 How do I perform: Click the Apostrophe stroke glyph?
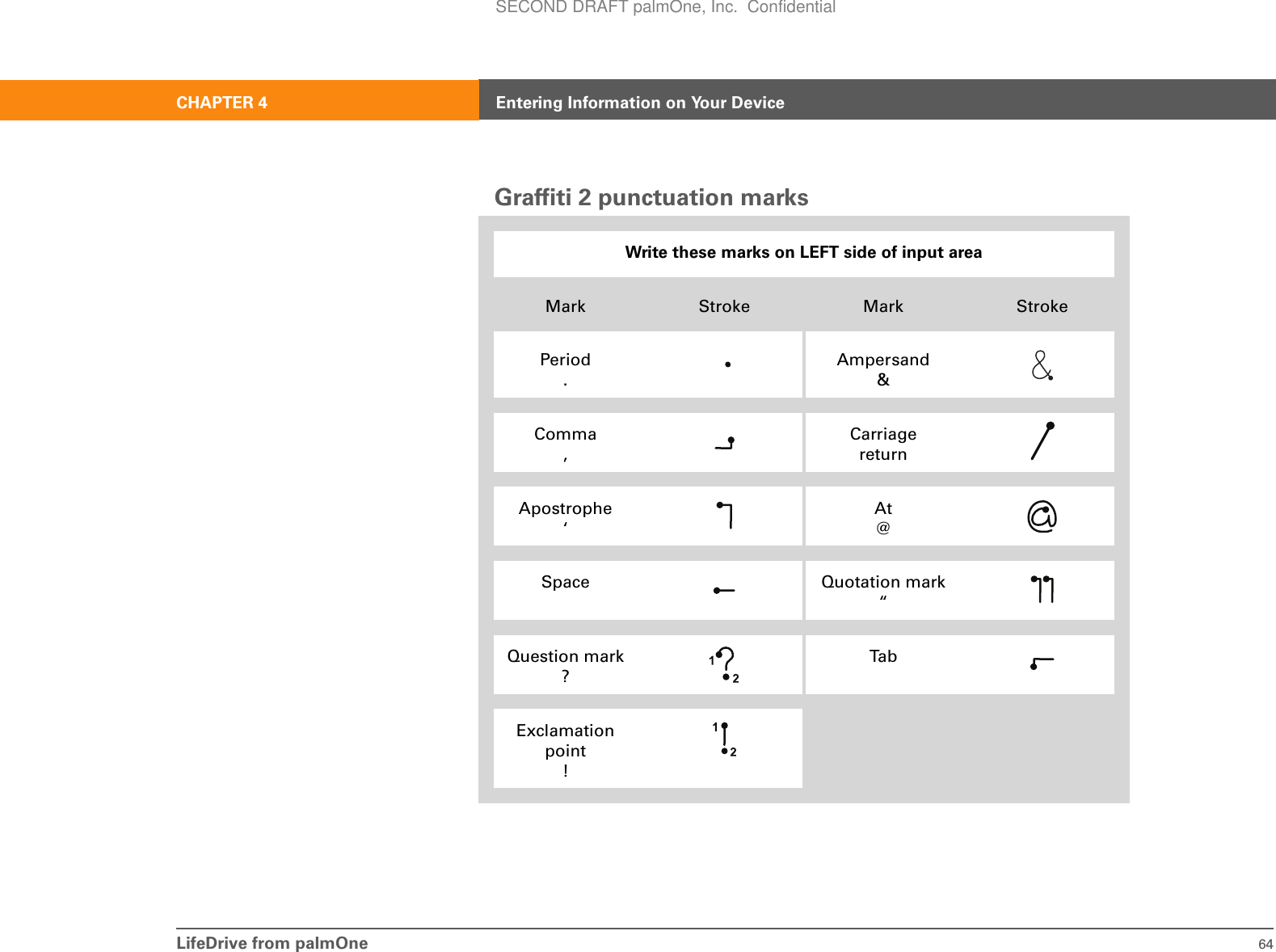tap(725, 515)
